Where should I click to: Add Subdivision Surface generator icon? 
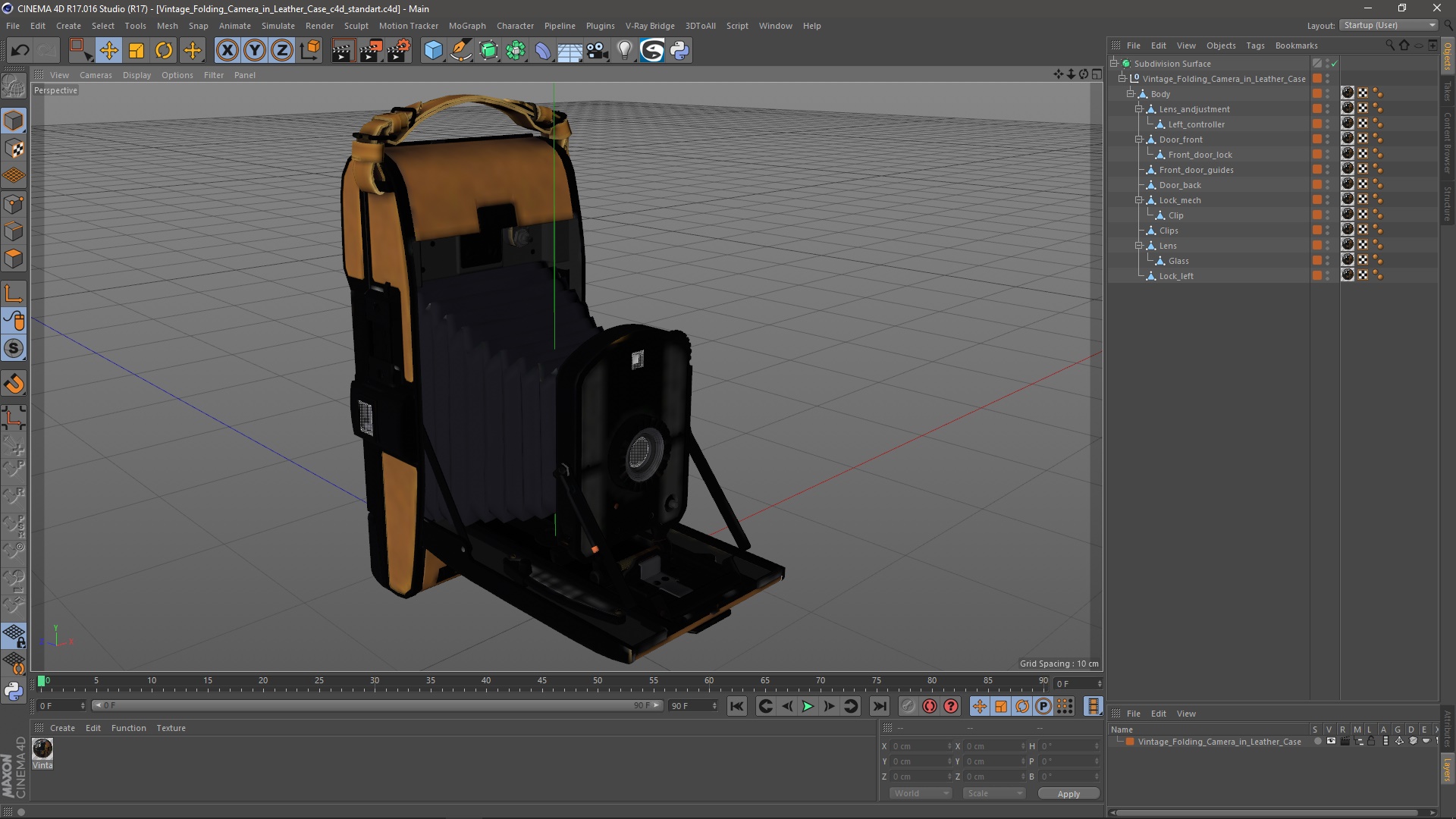coord(489,51)
